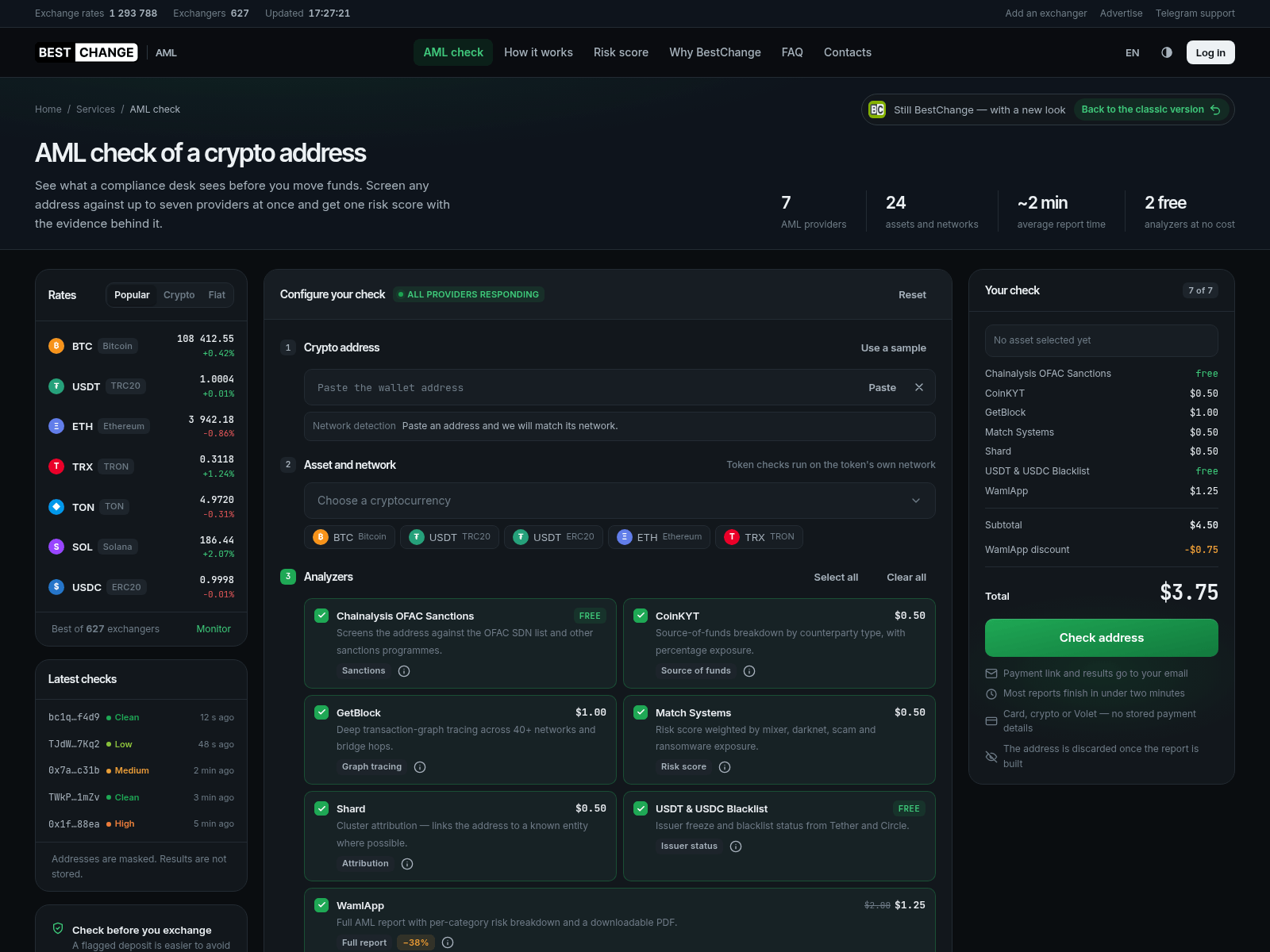The width and height of the screenshot is (1270, 952).
Task: Open the EN language selector
Action: coord(1133,53)
